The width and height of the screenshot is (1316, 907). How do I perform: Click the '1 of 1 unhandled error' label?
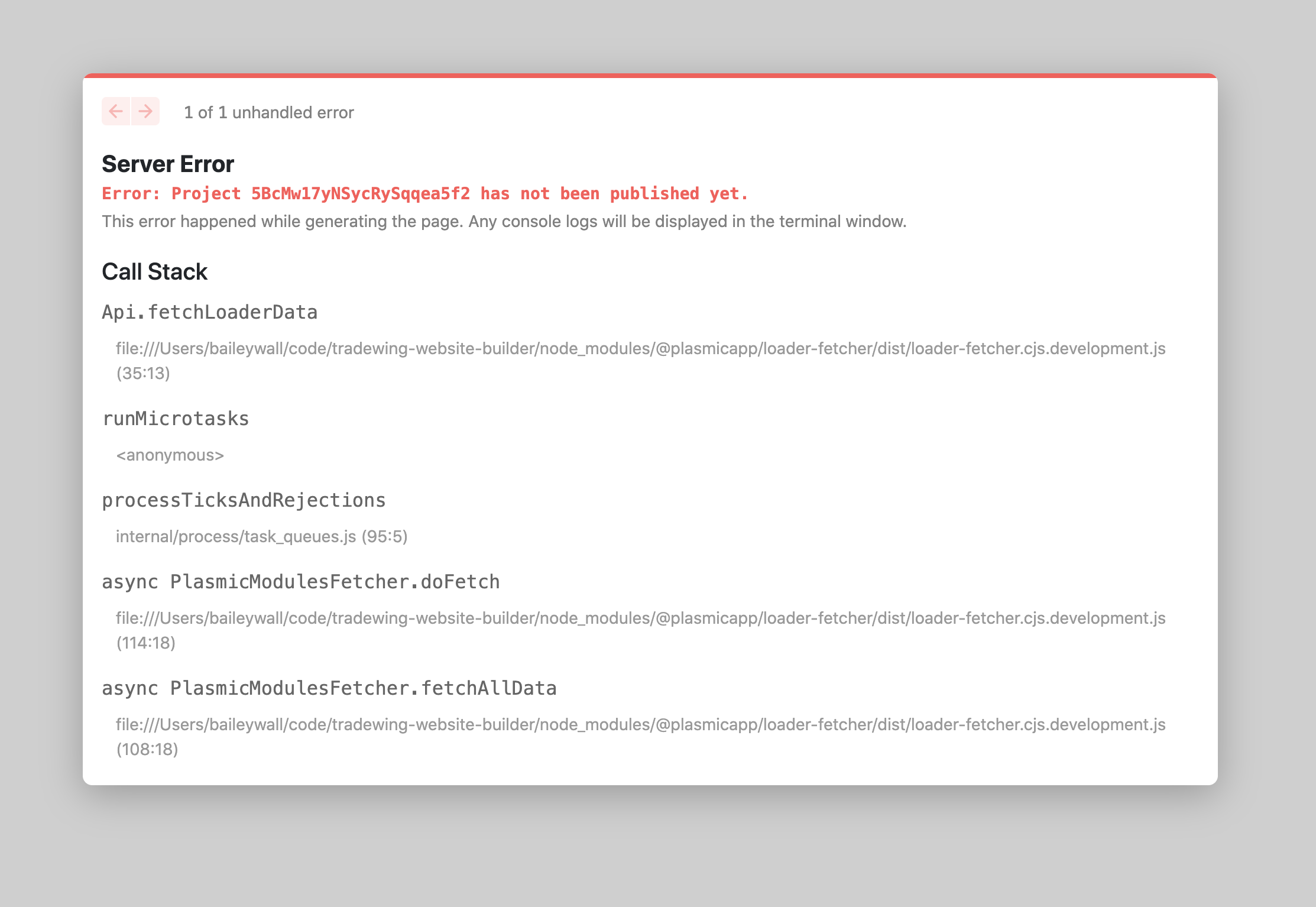pyautogui.click(x=268, y=112)
